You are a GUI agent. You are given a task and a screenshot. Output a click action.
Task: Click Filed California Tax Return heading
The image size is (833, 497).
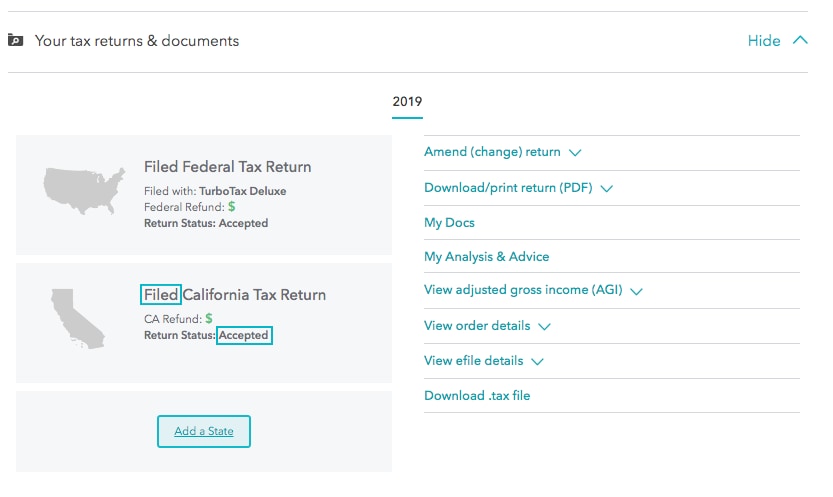234,295
